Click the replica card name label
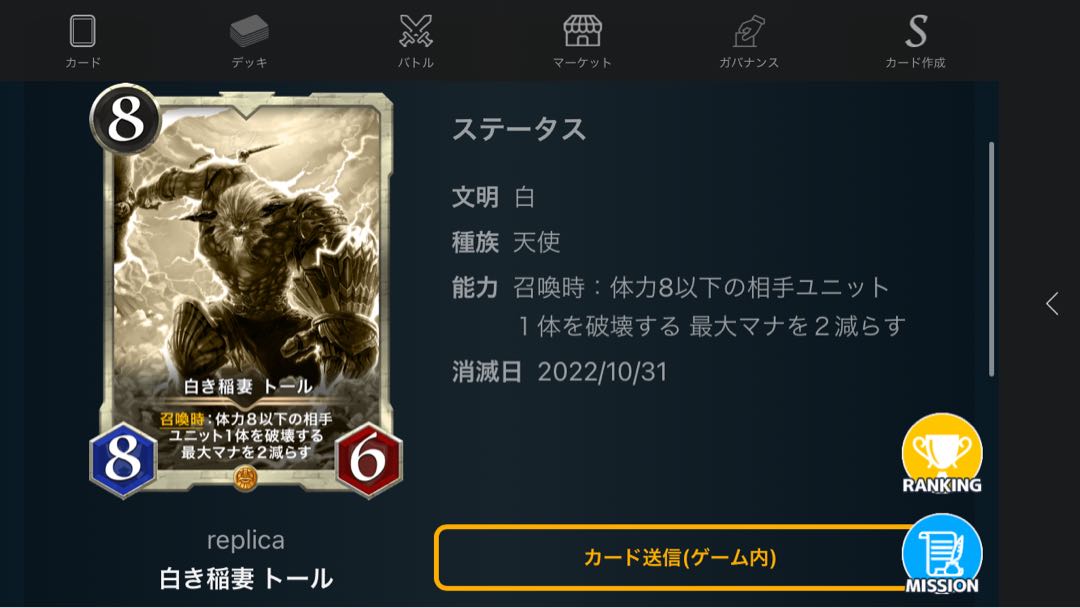The image size is (1080, 608). (x=246, y=541)
